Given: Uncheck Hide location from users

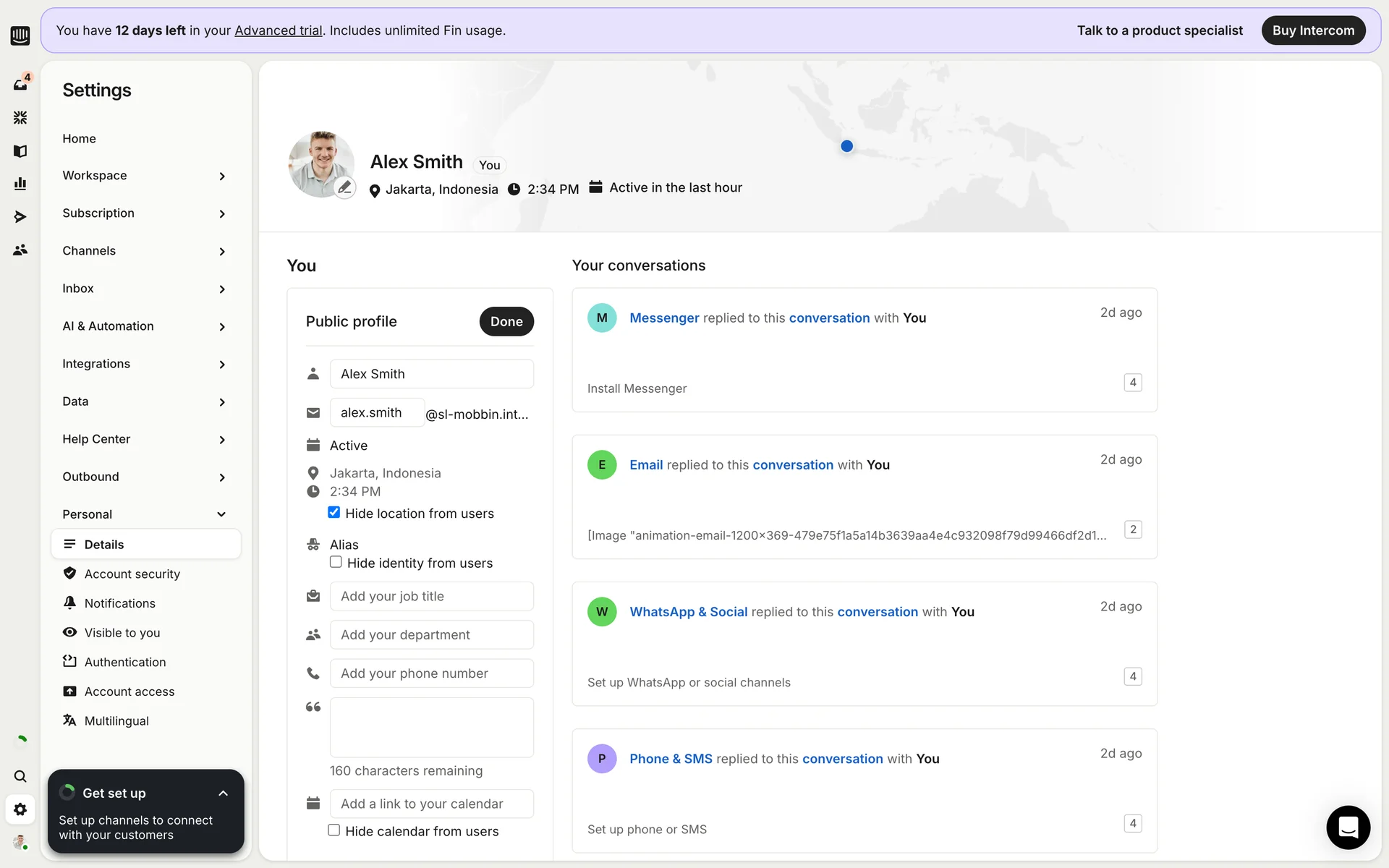Looking at the screenshot, I should click(334, 513).
